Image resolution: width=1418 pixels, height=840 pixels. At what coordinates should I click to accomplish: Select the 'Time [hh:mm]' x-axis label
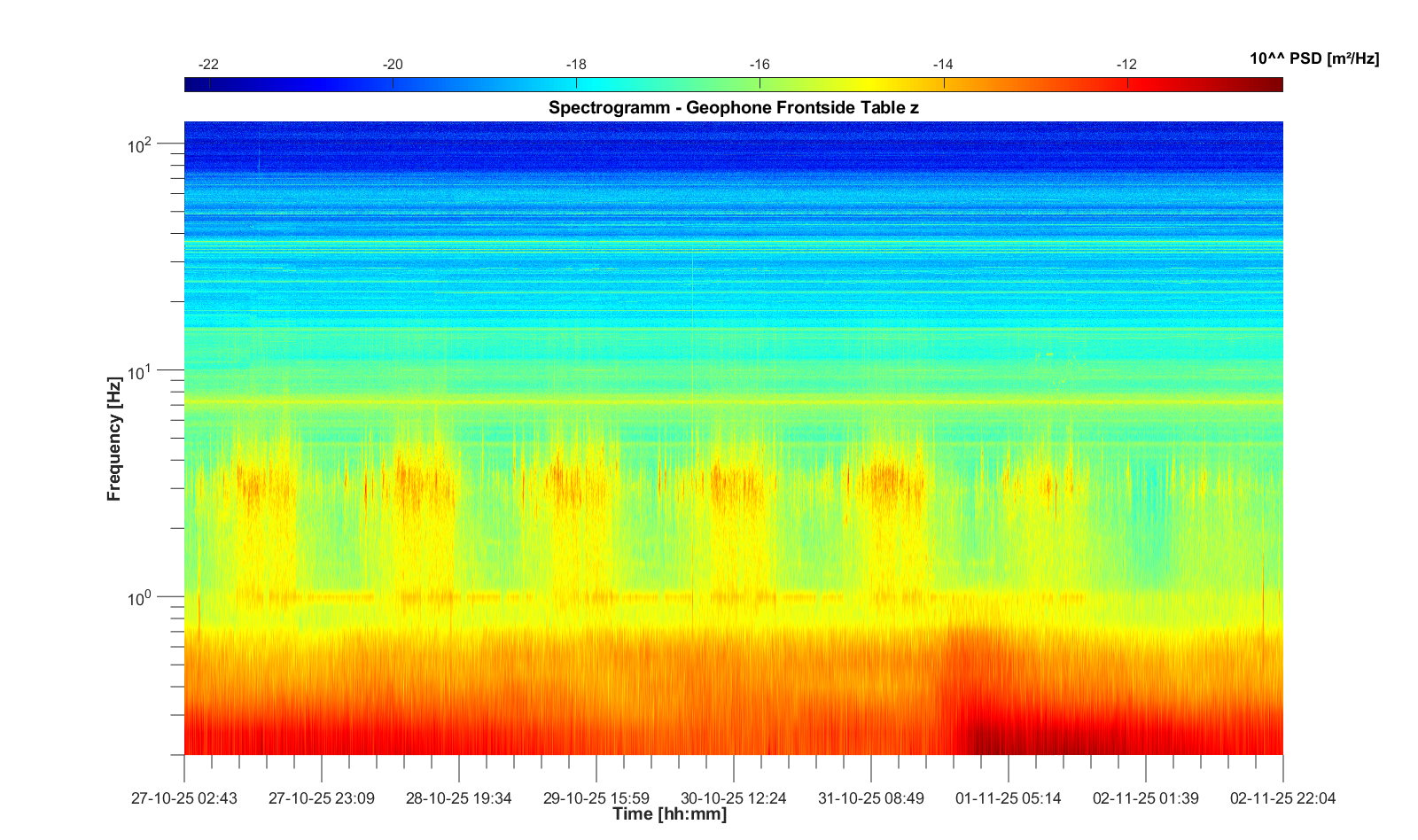(669, 814)
